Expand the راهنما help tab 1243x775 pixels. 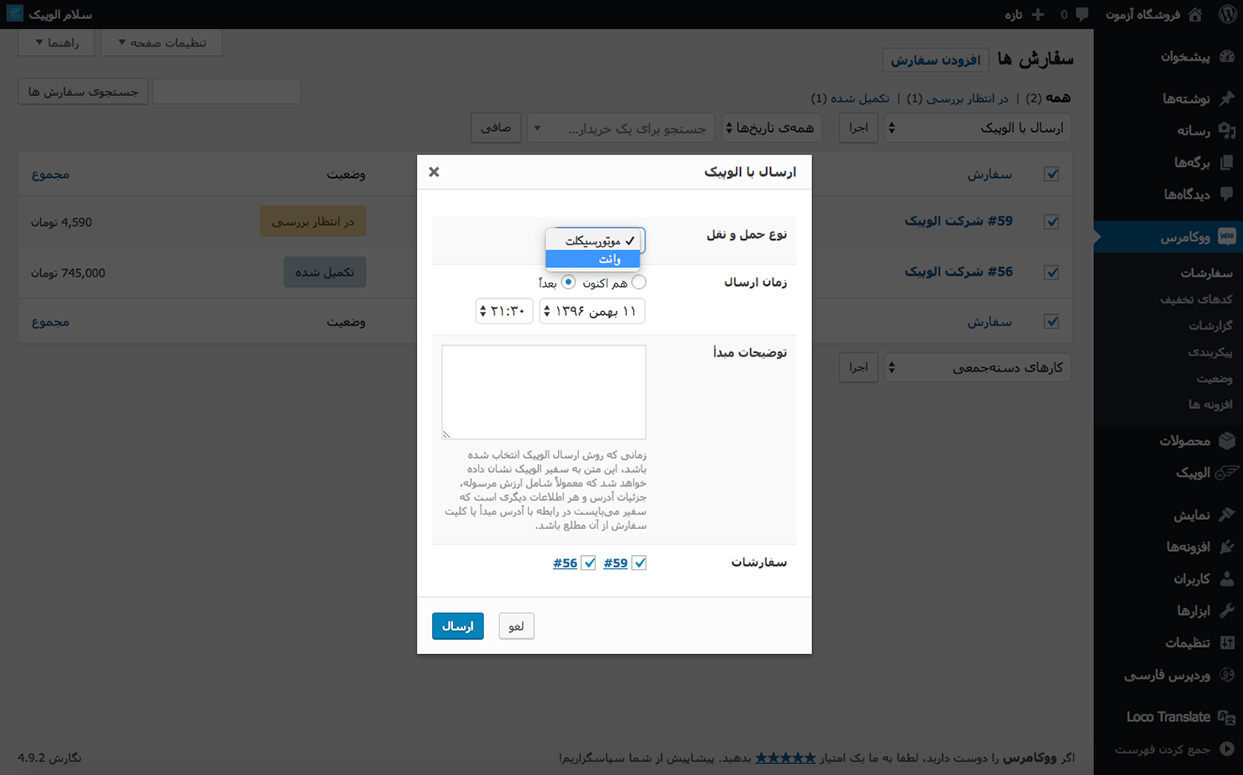click(x=56, y=43)
